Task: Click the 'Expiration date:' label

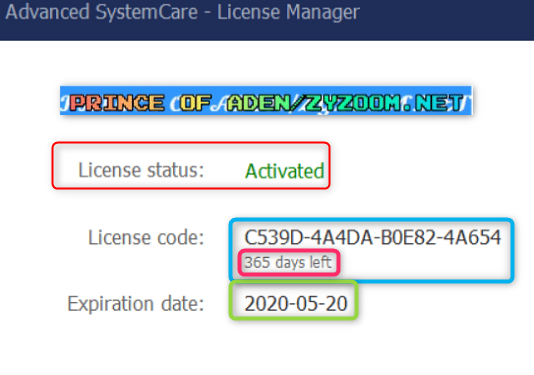Action: (136, 303)
